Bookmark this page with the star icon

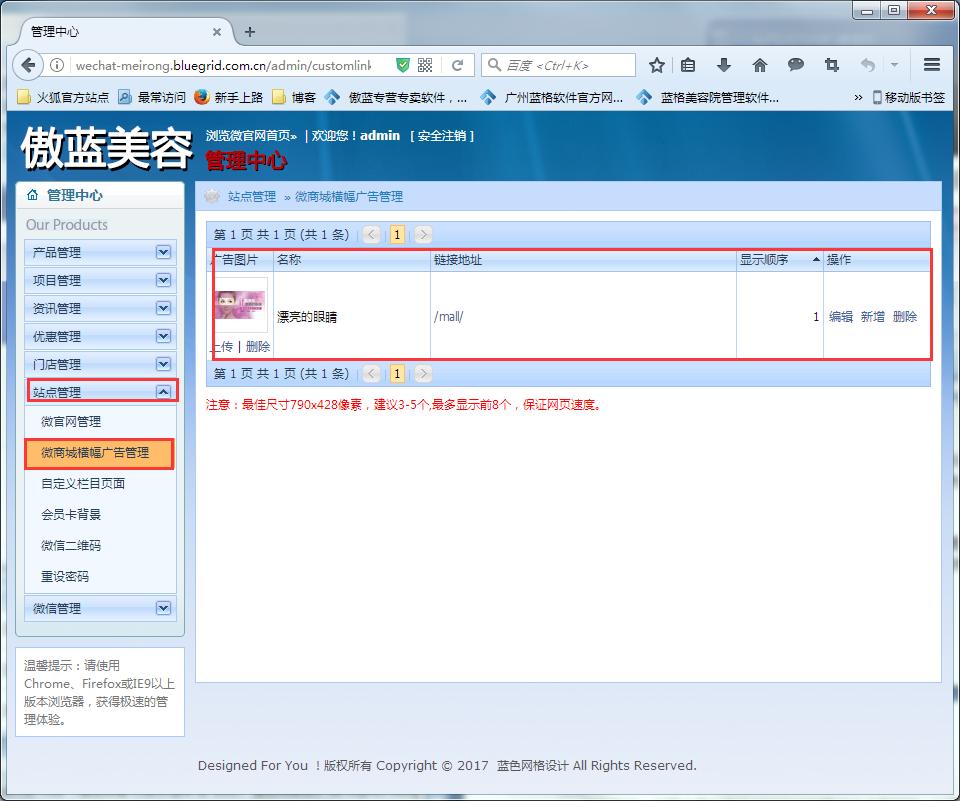point(655,64)
